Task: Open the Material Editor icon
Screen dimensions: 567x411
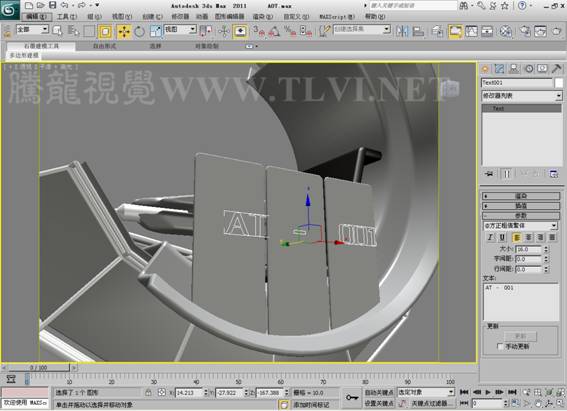Action: tap(506, 31)
